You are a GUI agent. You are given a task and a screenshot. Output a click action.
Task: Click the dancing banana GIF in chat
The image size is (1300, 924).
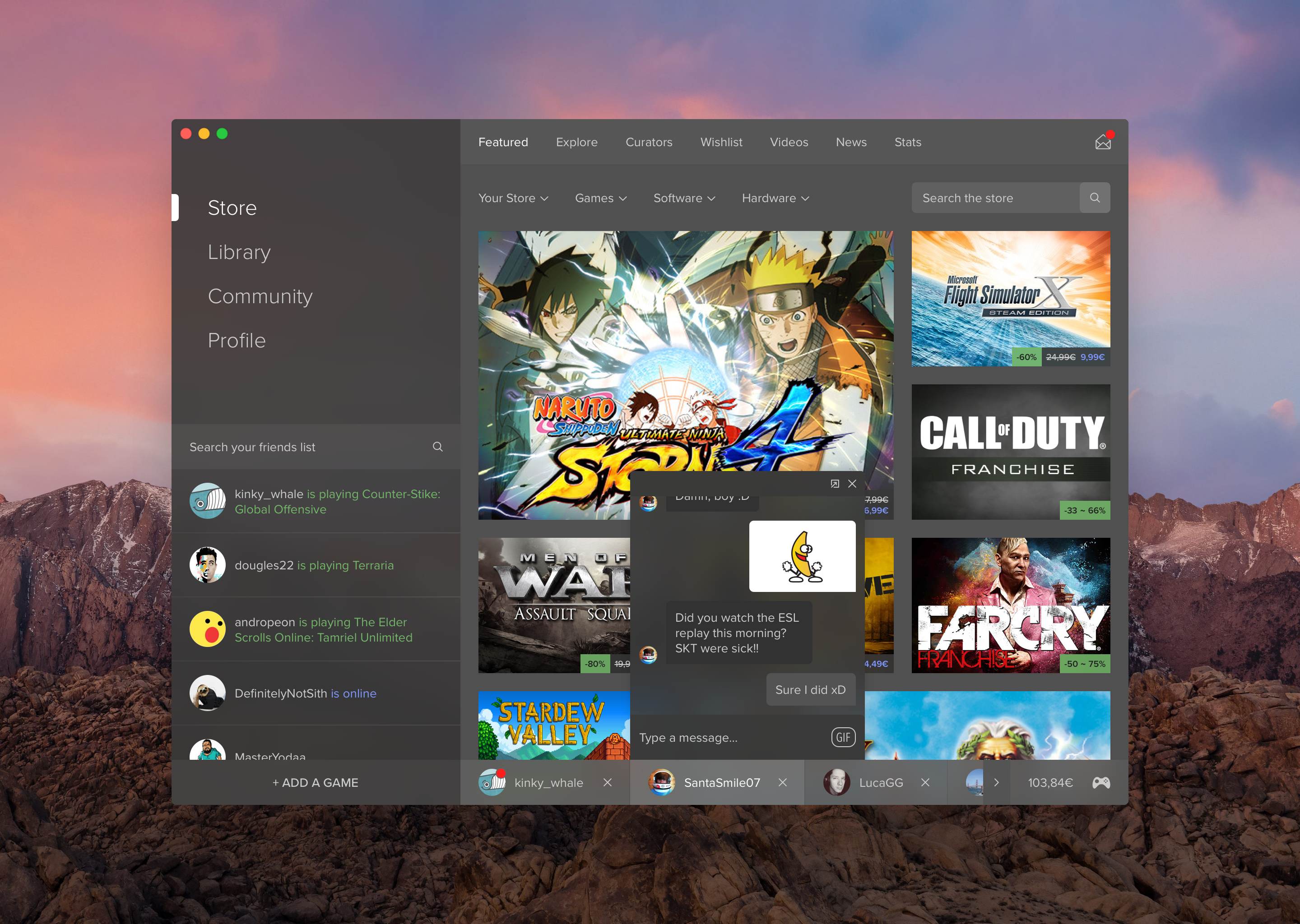pyautogui.click(x=802, y=556)
